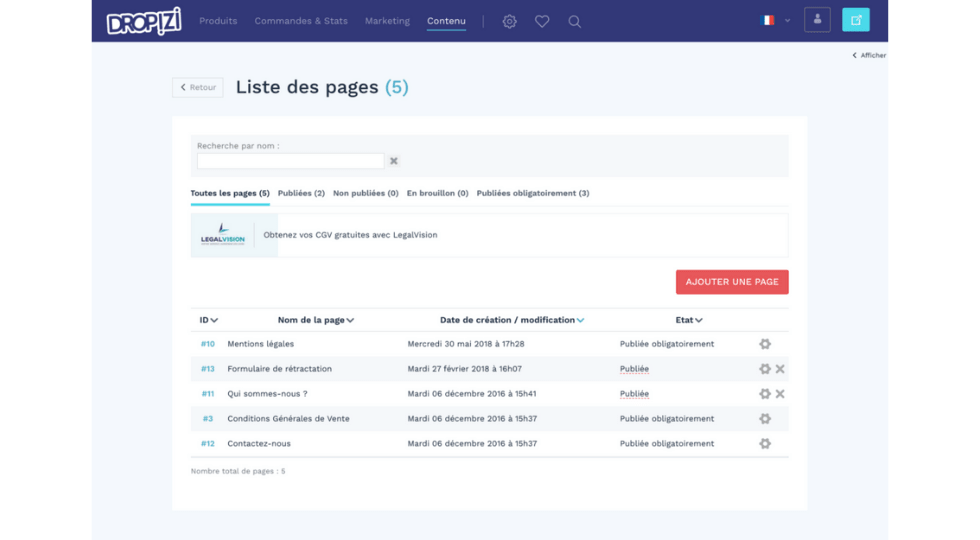Click date Mardi 27 février 2018 à 16h07
980x540 pixels.
[464, 369]
